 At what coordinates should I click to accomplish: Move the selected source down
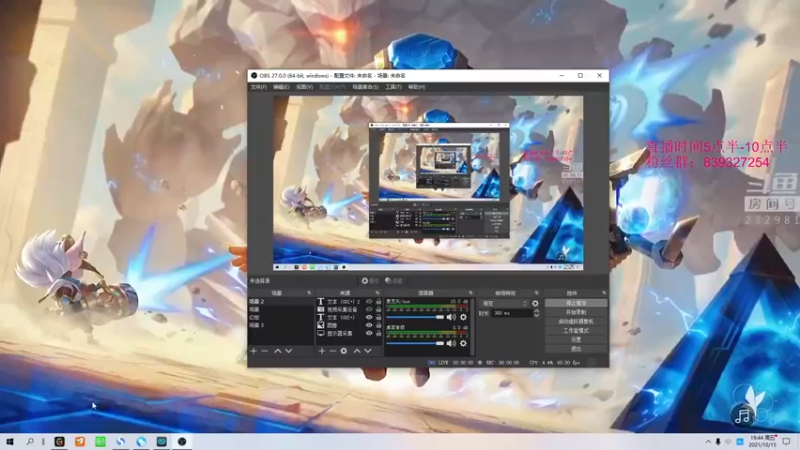(368, 351)
